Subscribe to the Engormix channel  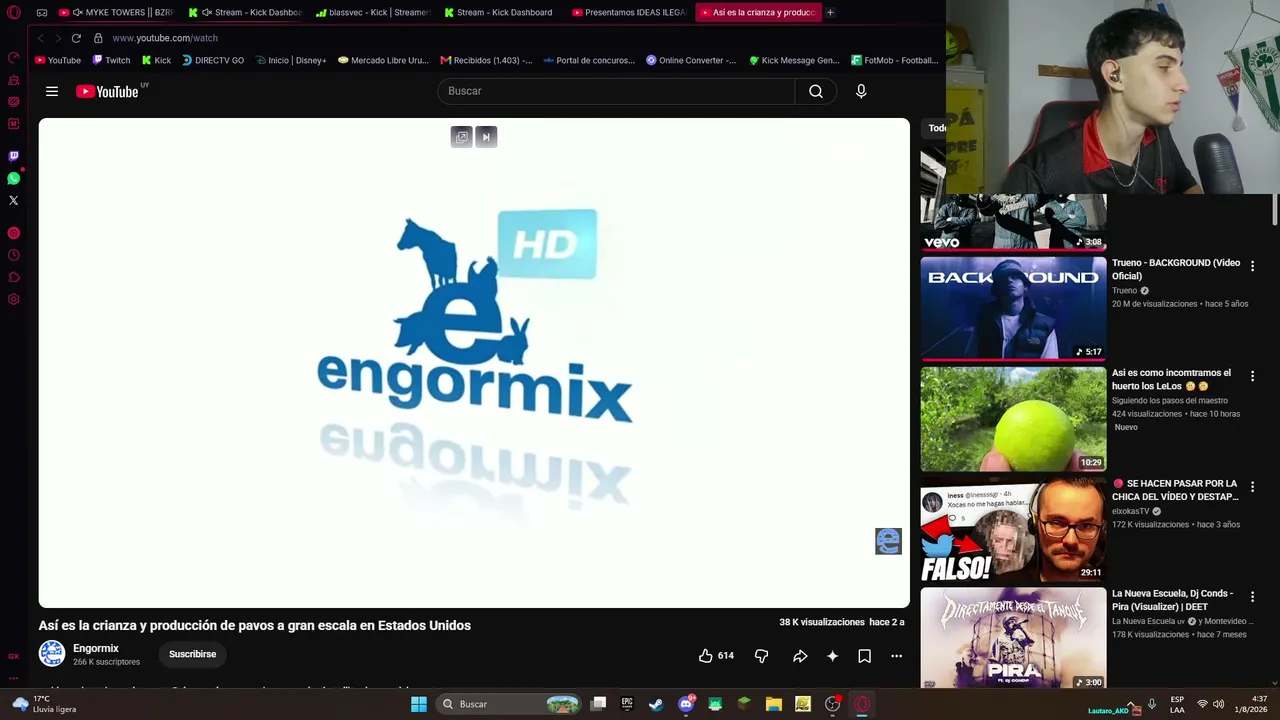pyautogui.click(x=192, y=654)
